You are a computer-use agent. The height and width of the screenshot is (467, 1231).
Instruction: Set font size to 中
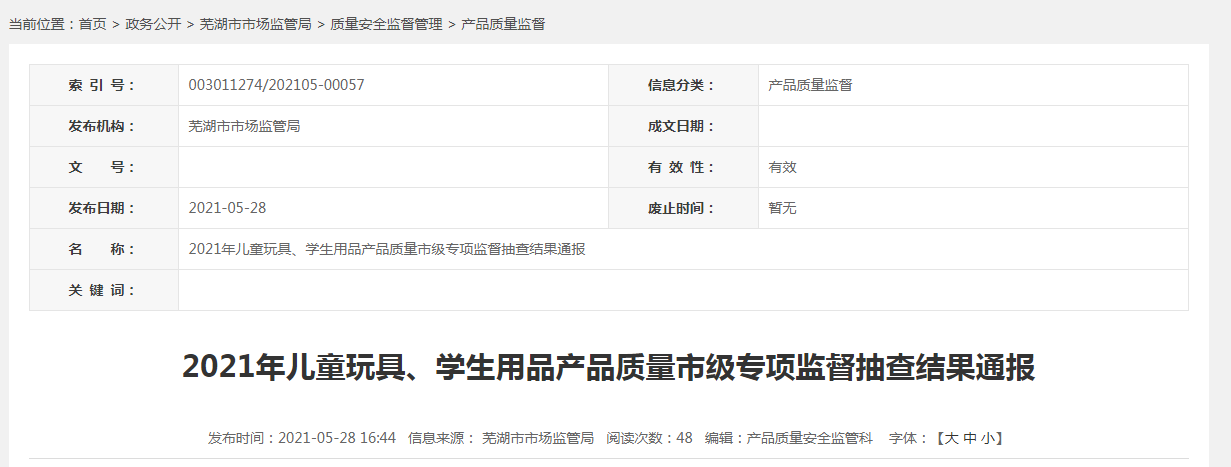pos(970,438)
